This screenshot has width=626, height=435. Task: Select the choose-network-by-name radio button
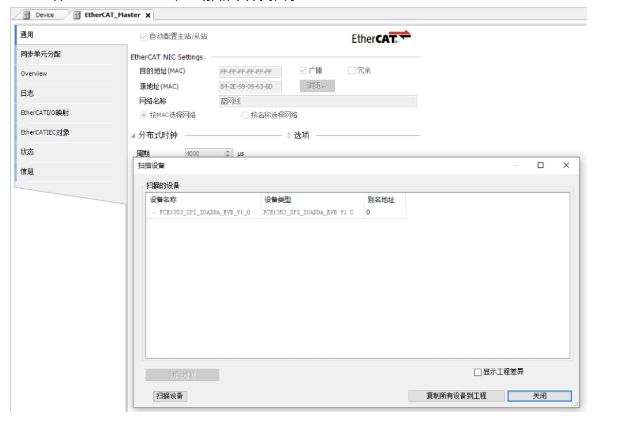coord(245,115)
